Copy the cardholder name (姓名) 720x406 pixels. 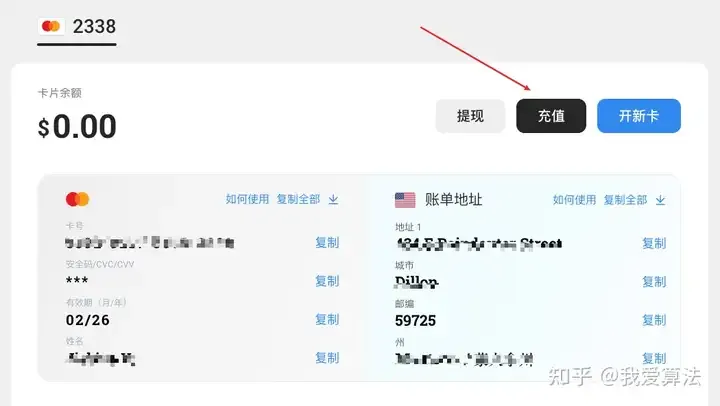(327, 357)
